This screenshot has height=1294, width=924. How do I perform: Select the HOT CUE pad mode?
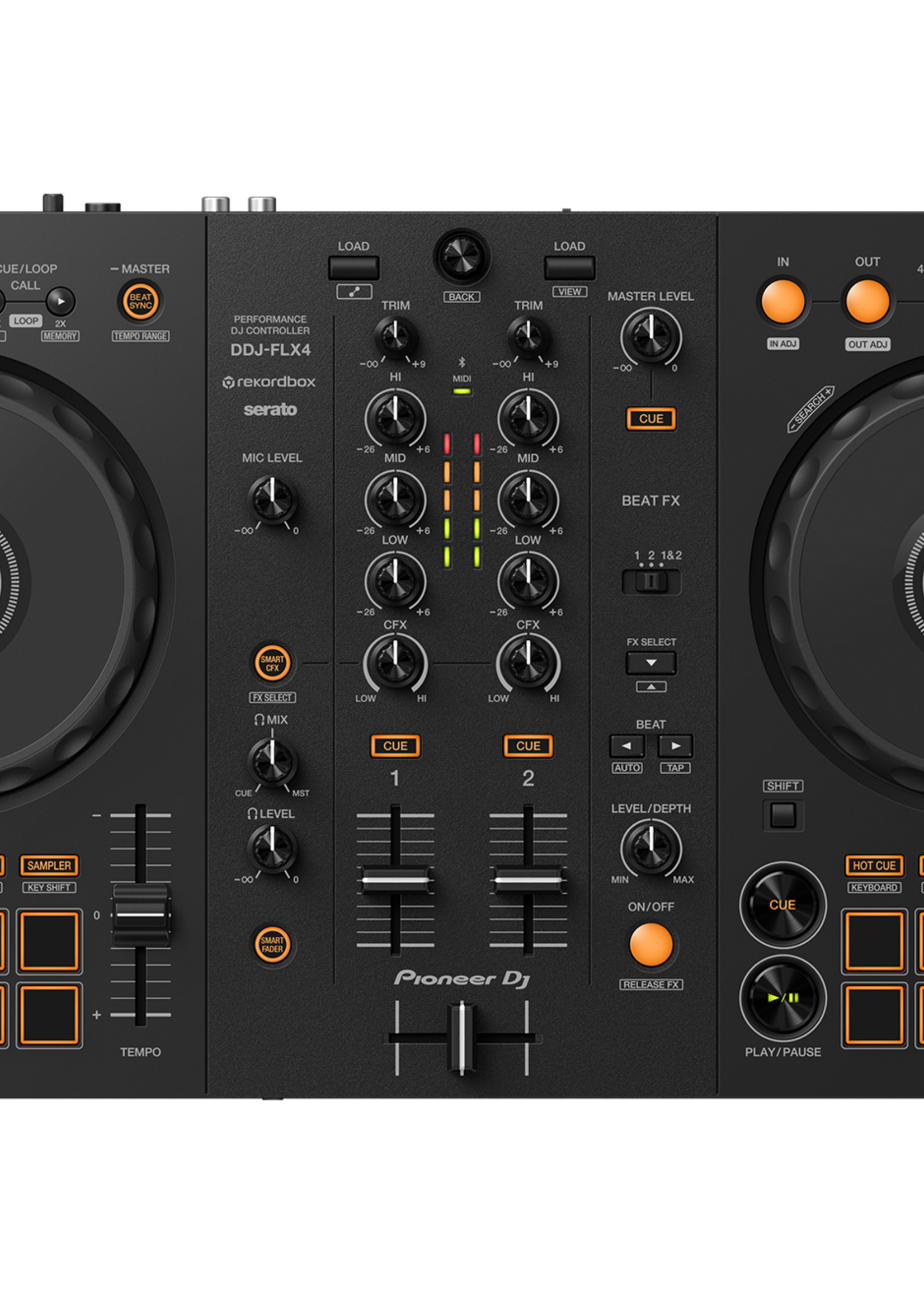click(x=874, y=865)
